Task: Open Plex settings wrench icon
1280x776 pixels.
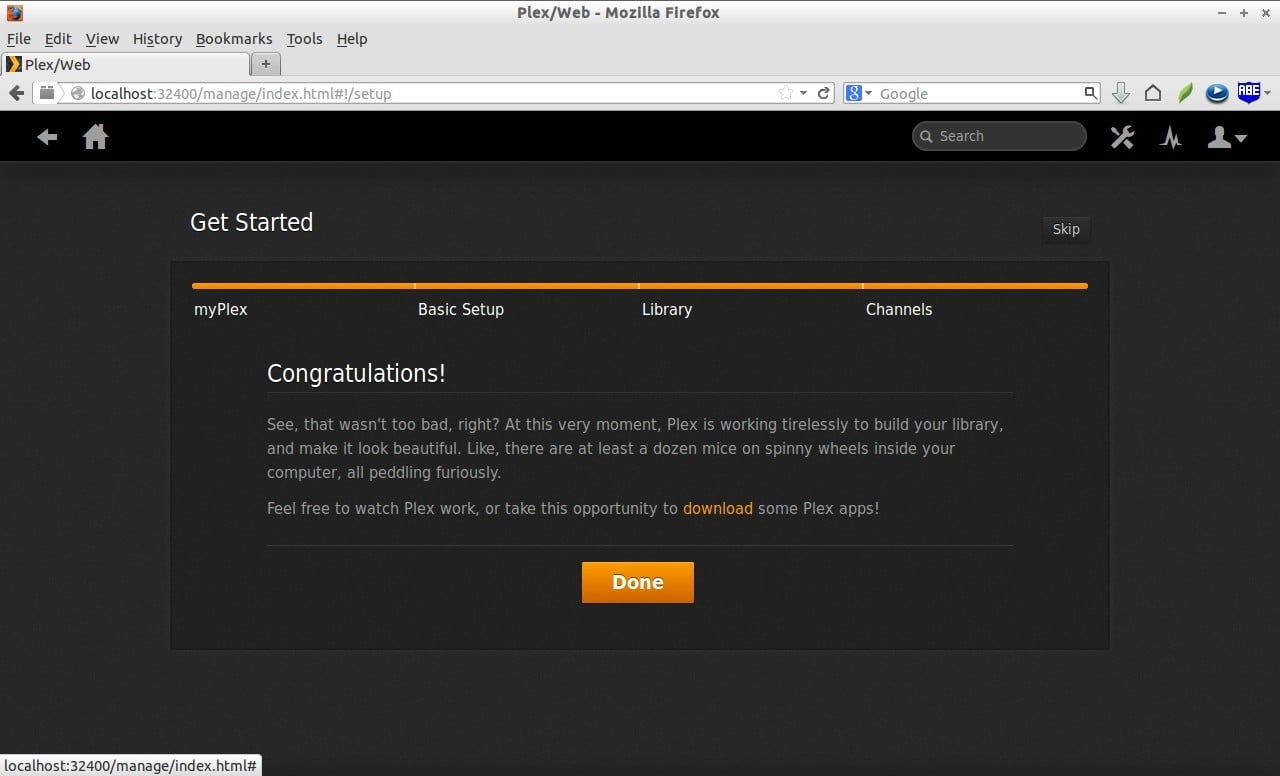Action: point(1122,137)
